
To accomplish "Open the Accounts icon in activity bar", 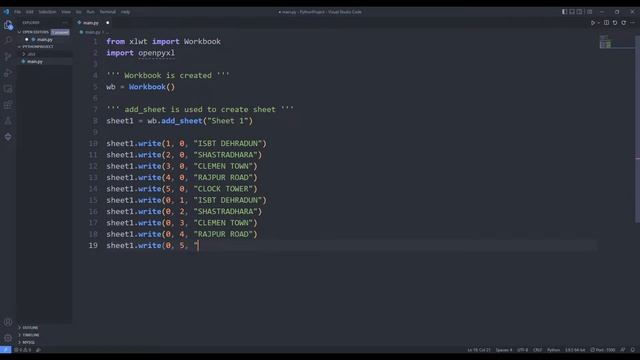I will pos(8,322).
